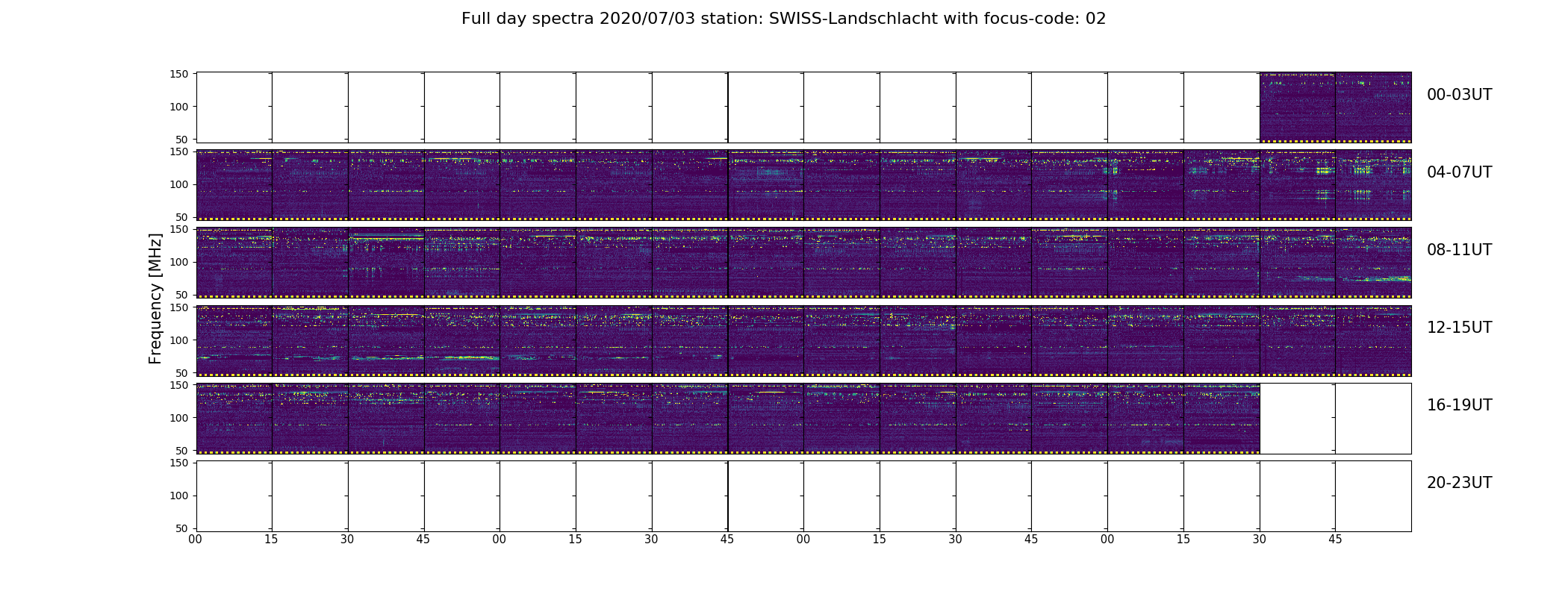1568x597 pixels.
Task: Click the rightmost '30' x-axis tick label
Action: [1260, 540]
